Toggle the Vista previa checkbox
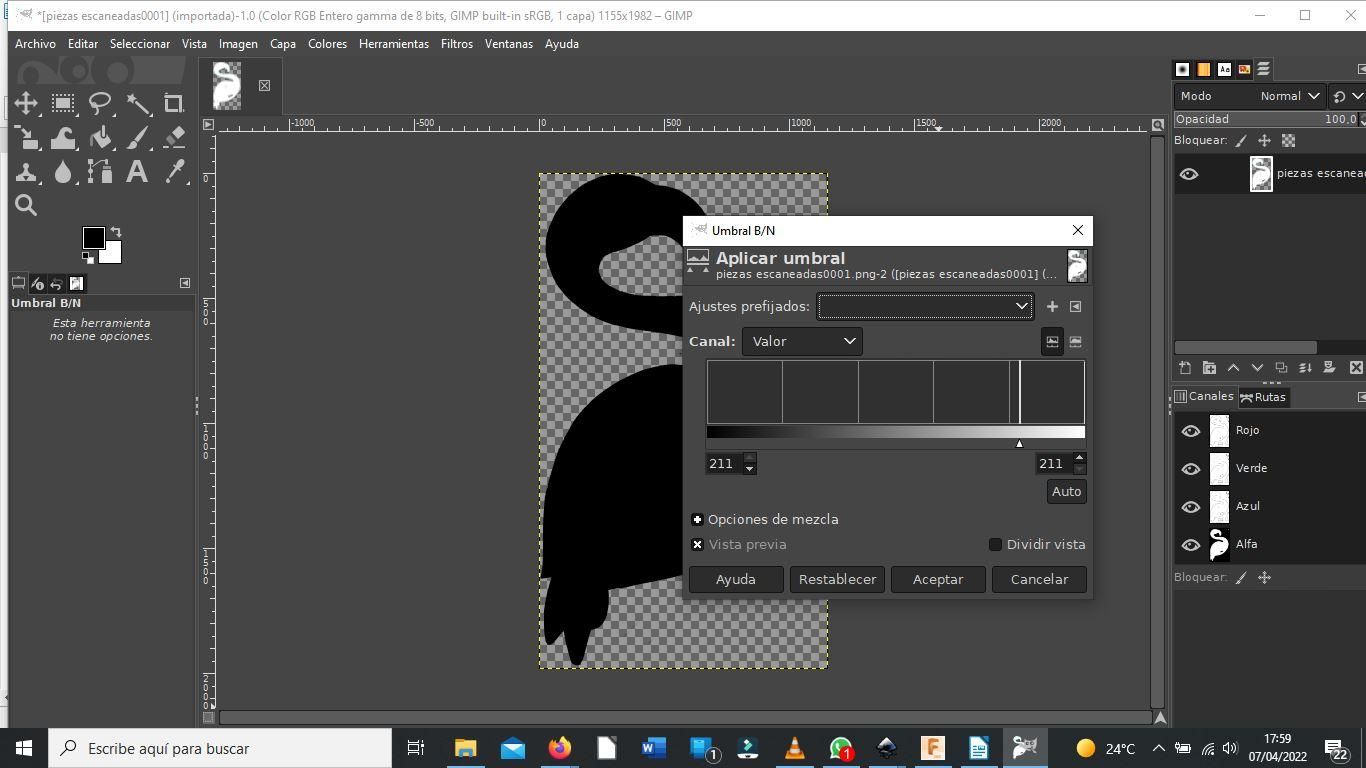The height and width of the screenshot is (768, 1366). tap(697, 544)
